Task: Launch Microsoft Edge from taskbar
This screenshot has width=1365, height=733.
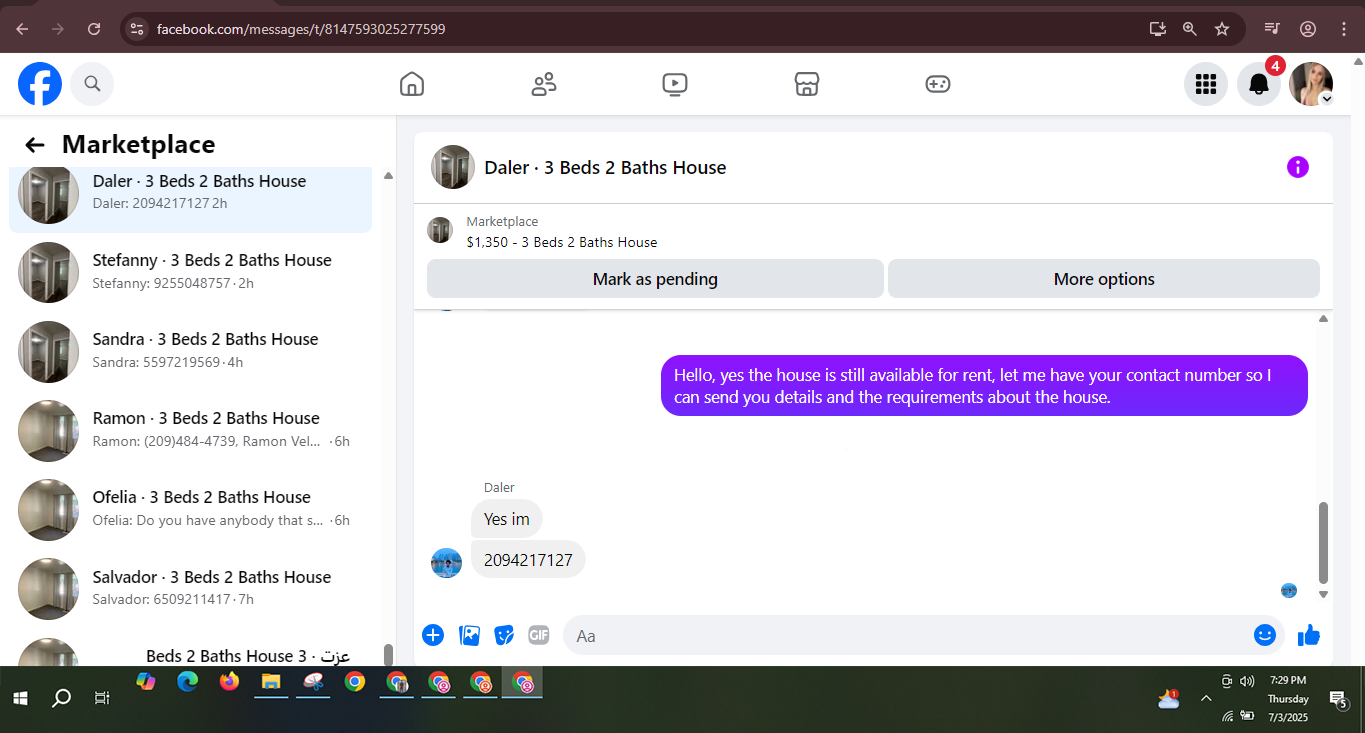Action: click(187, 682)
